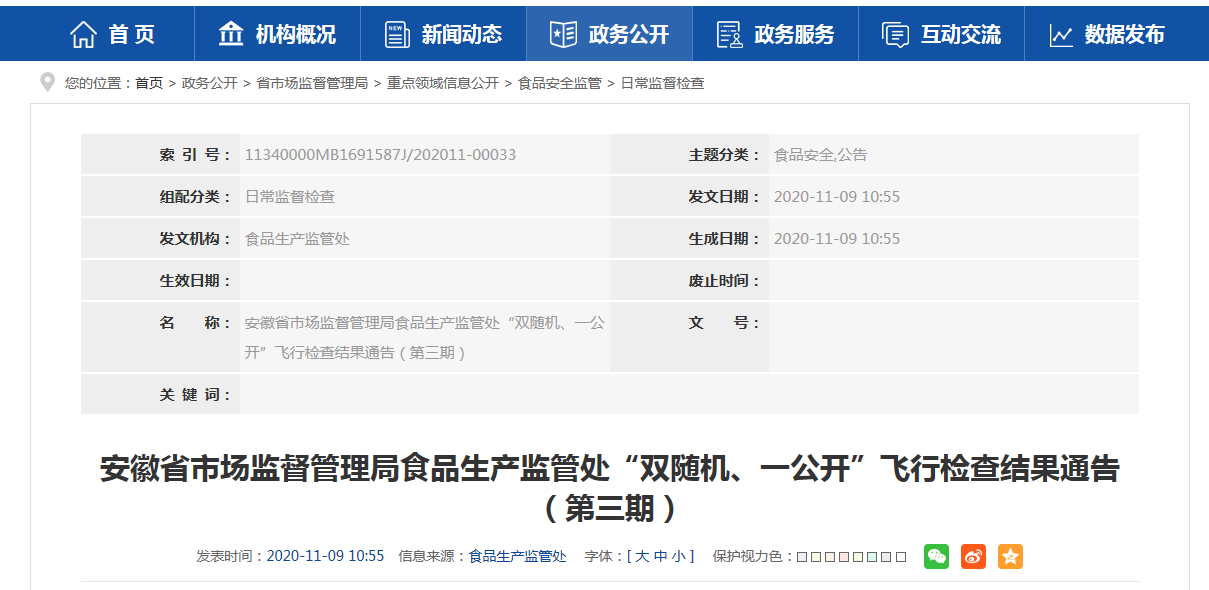
Task: Go to 数据发布 in the navigation bar
Action: coord(1107,34)
